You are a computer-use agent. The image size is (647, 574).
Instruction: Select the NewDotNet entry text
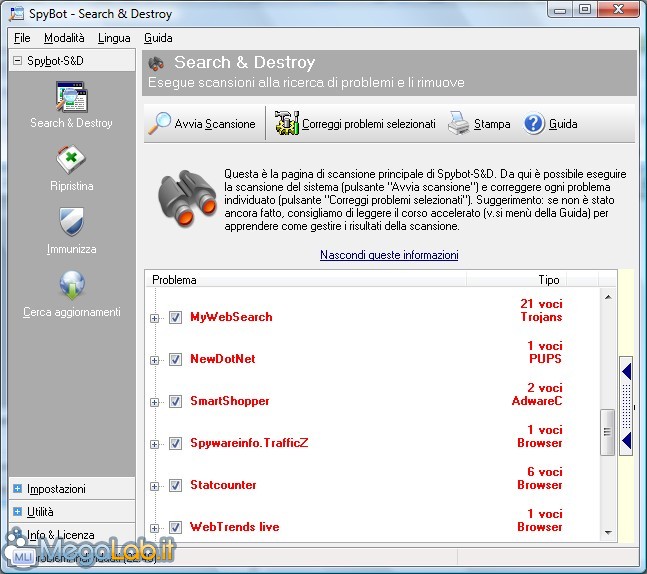tap(223, 359)
